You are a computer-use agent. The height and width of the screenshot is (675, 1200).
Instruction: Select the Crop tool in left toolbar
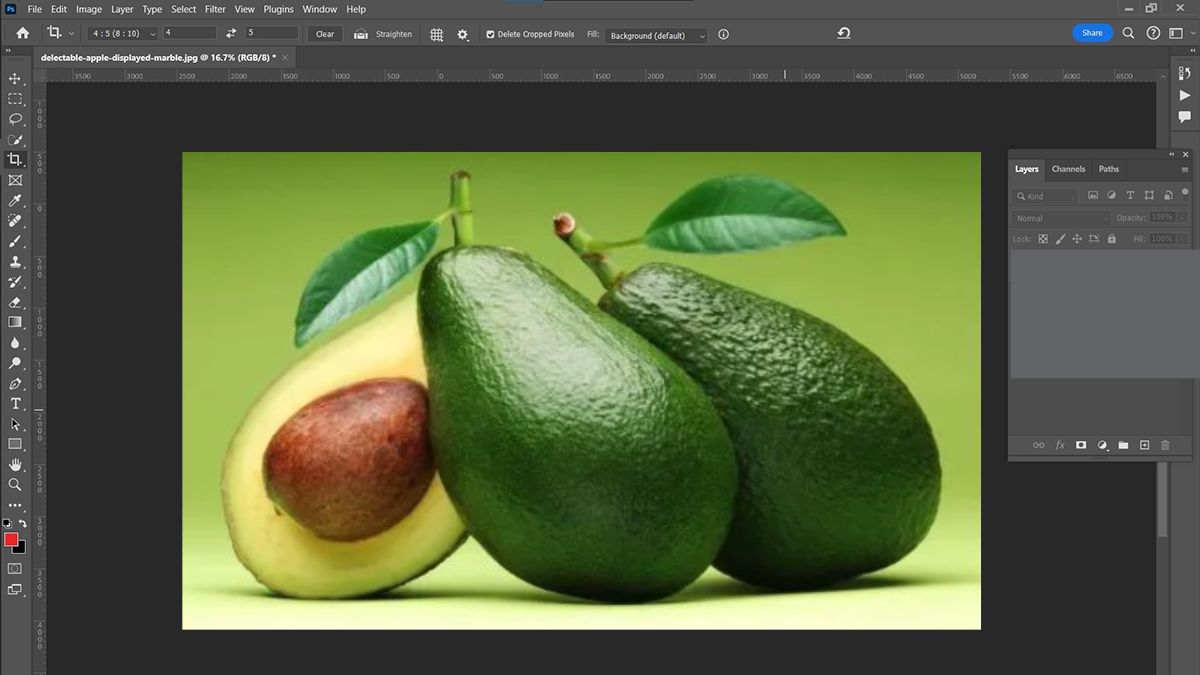(15, 160)
